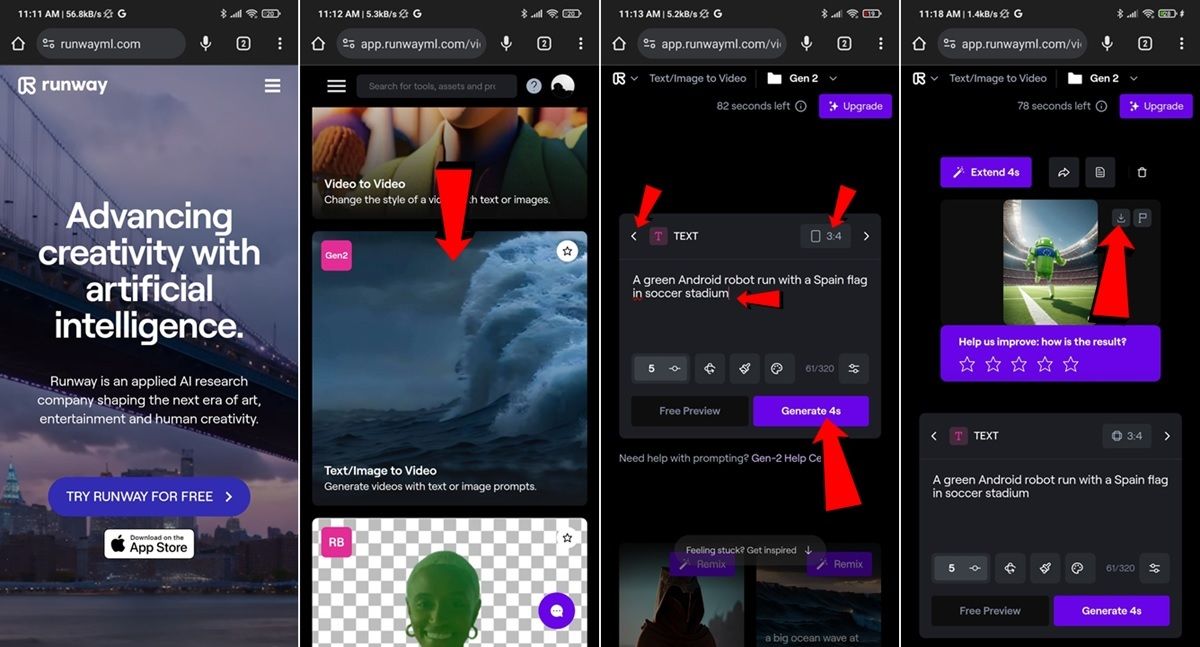The image size is (1200, 647).
Task: Click Extend 4s button
Action: click(x=986, y=172)
